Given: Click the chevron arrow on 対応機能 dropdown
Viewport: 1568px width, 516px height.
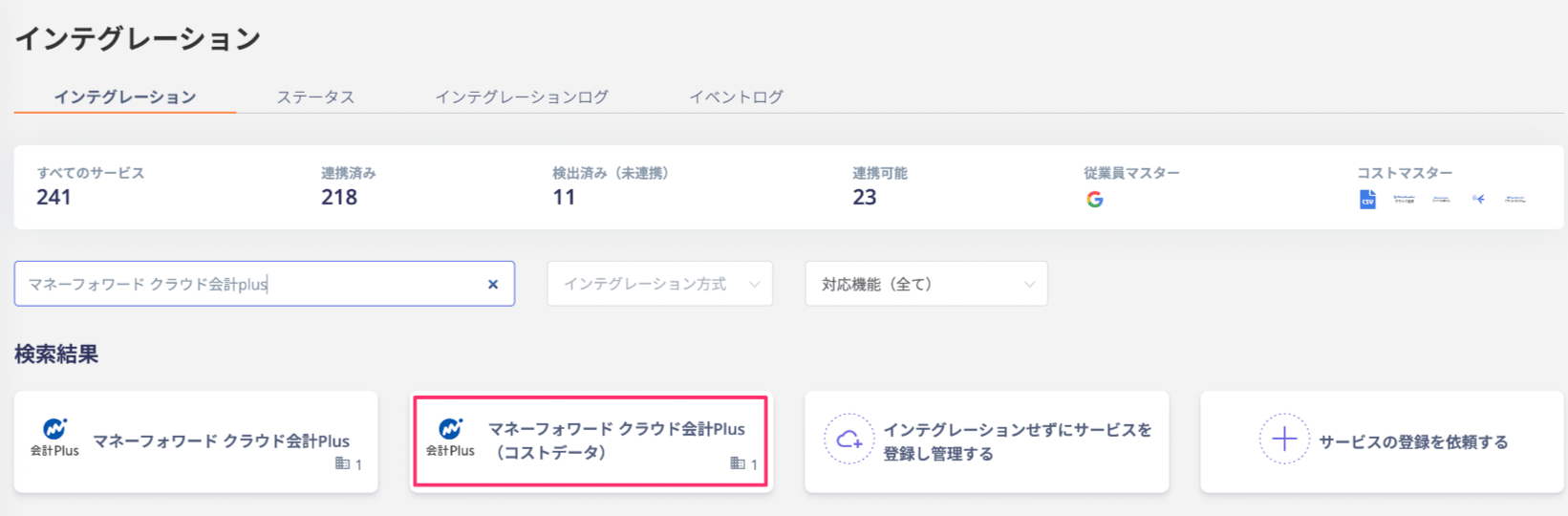Looking at the screenshot, I should pos(1029,285).
